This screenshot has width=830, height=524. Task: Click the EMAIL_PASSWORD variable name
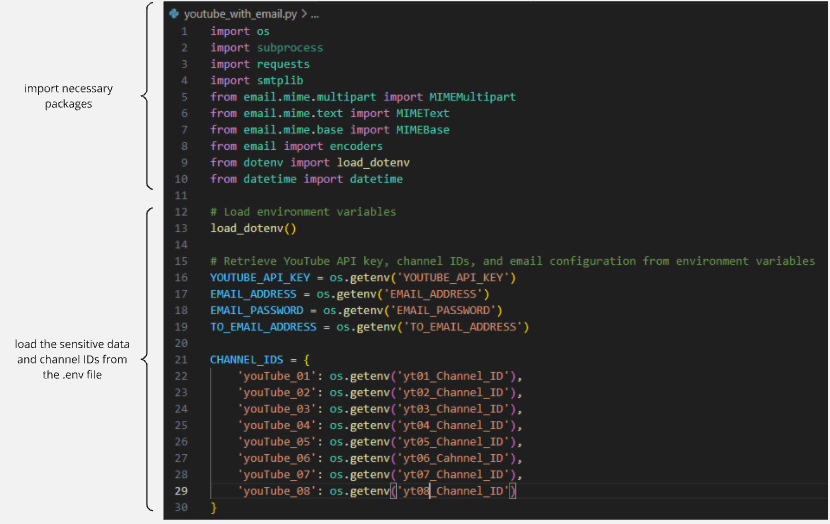pos(257,310)
